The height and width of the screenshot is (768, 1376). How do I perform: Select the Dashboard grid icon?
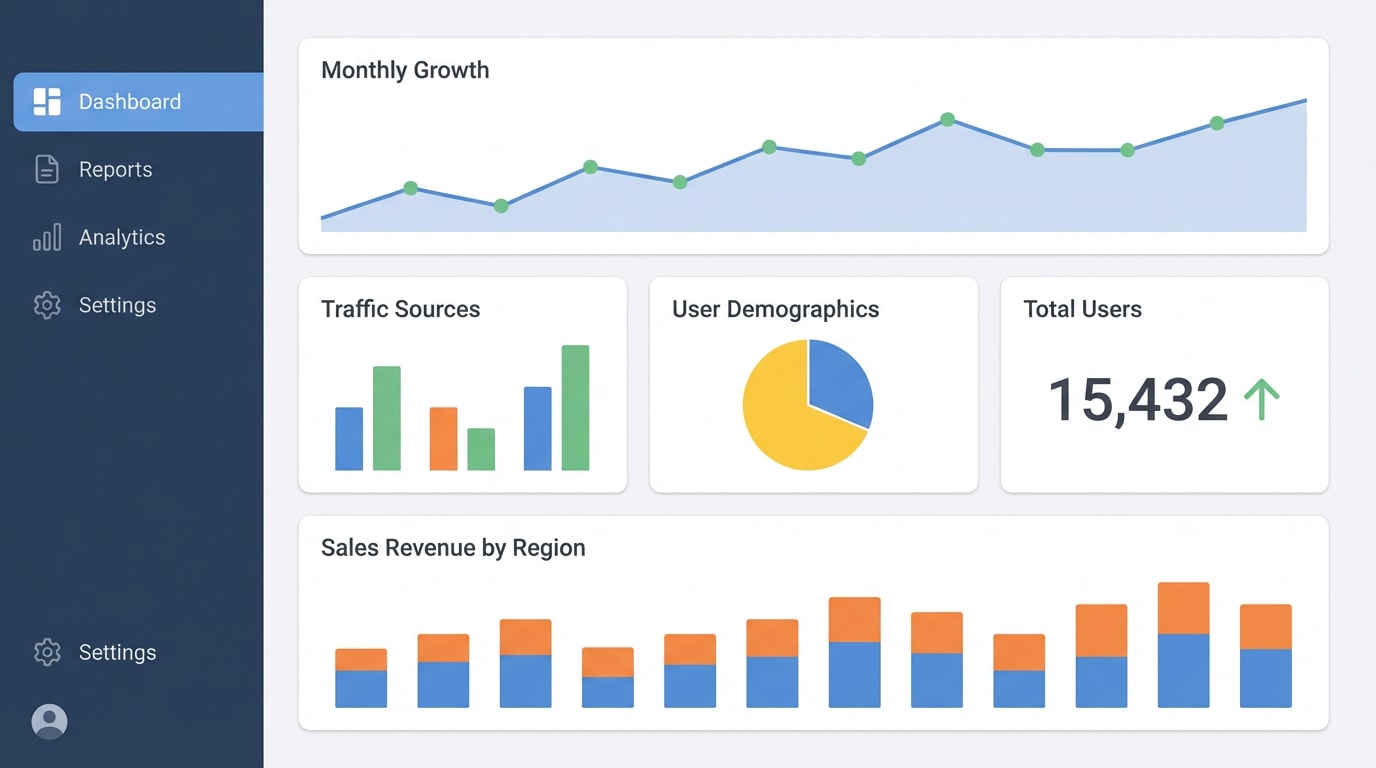[x=46, y=101]
